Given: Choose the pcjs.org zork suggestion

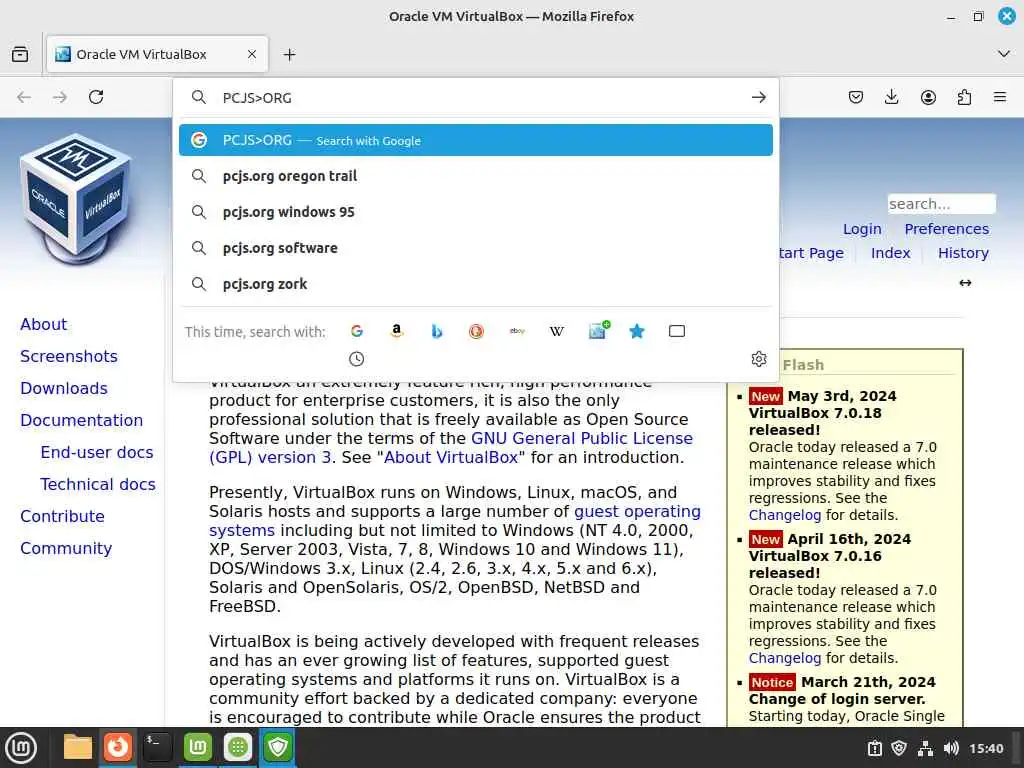Looking at the screenshot, I should (x=475, y=283).
